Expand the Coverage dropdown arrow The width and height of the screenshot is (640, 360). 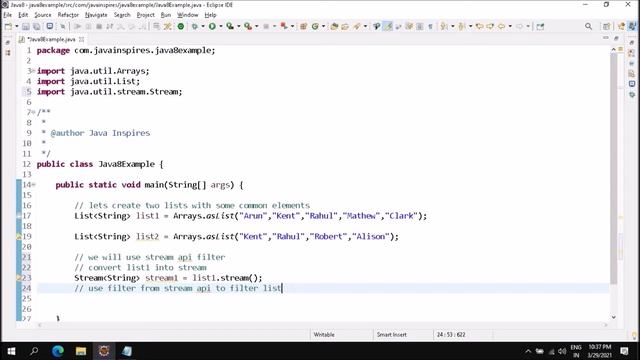tap(239, 27)
